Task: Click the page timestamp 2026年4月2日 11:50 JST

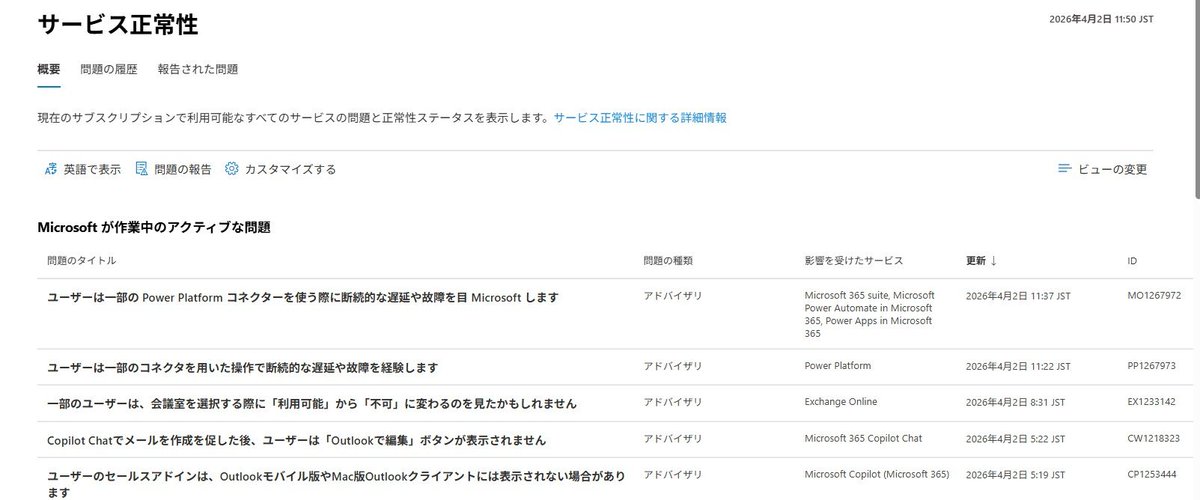Action: click(1101, 19)
